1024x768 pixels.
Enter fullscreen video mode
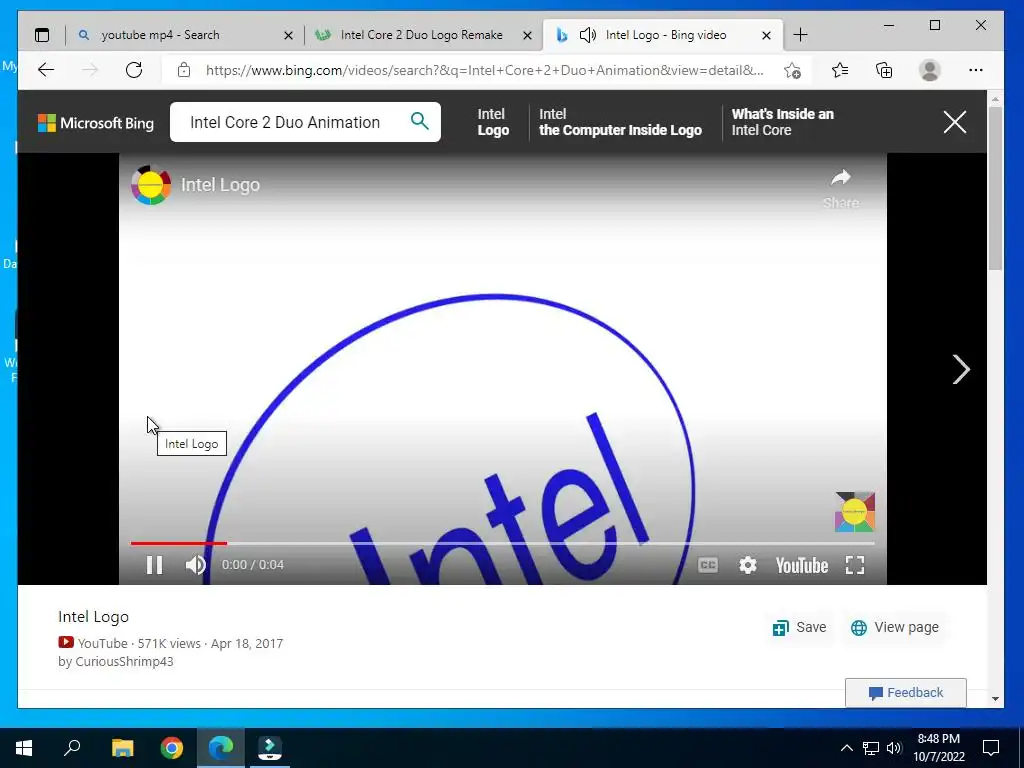click(855, 565)
